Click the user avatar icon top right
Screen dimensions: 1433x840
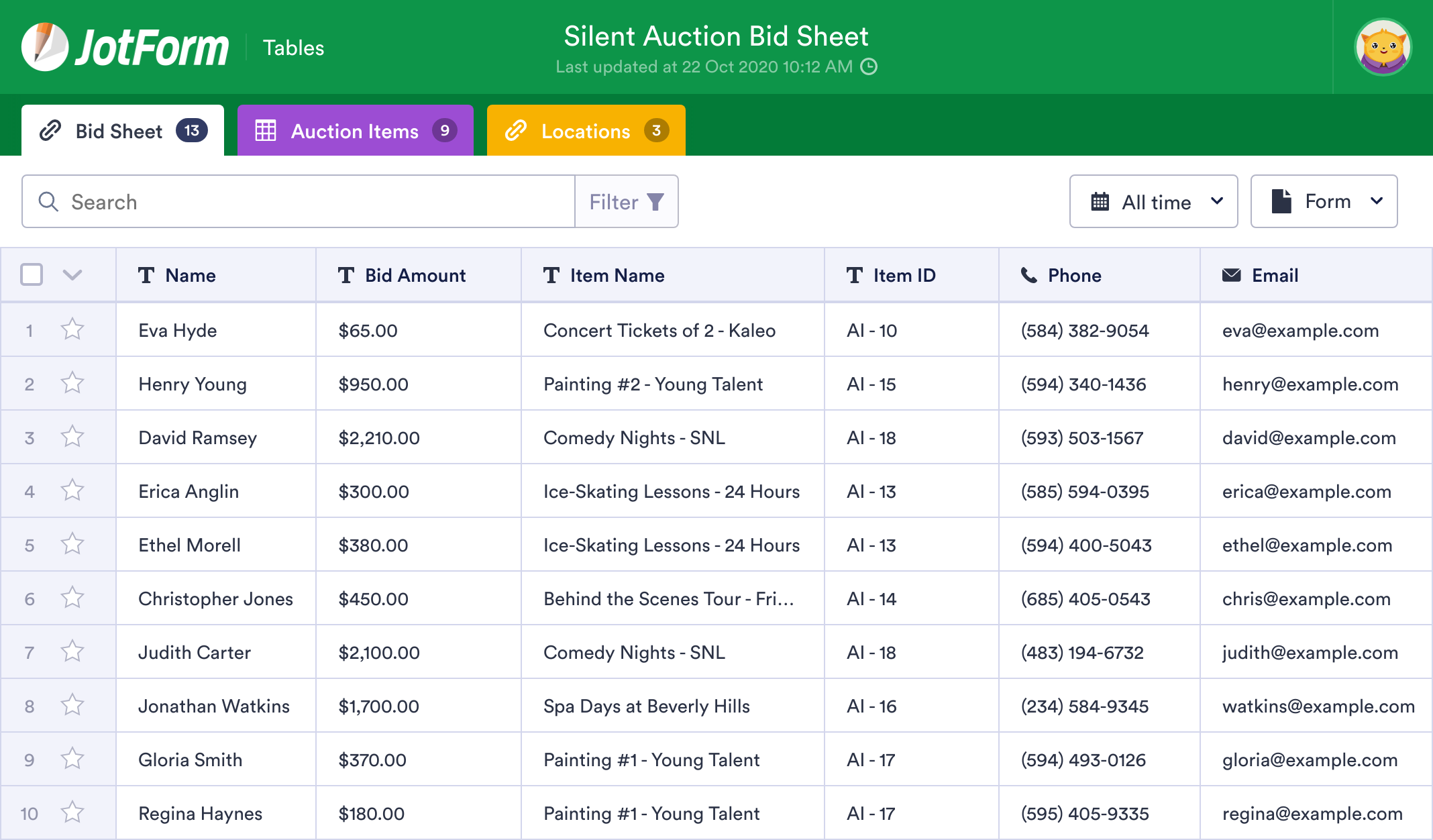[1389, 47]
